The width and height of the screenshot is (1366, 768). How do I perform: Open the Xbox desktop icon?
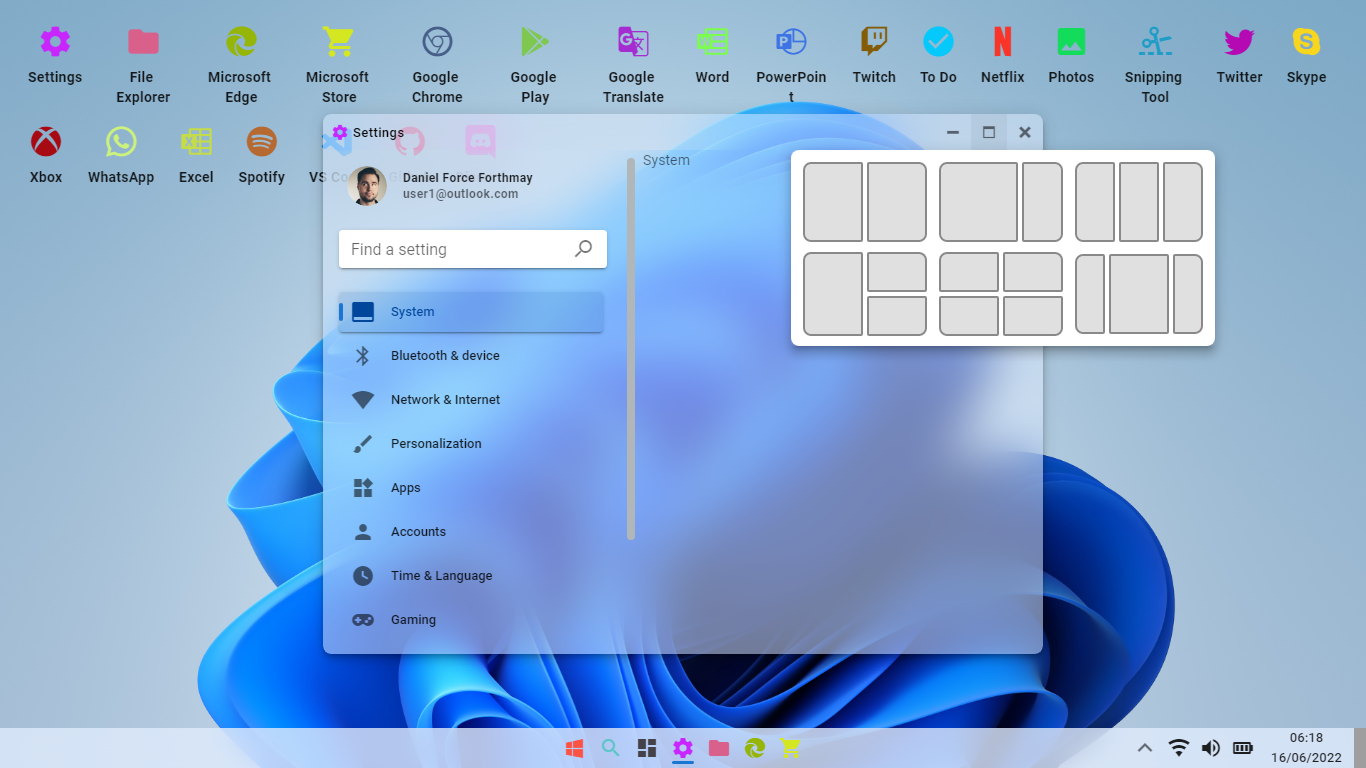pos(46,156)
